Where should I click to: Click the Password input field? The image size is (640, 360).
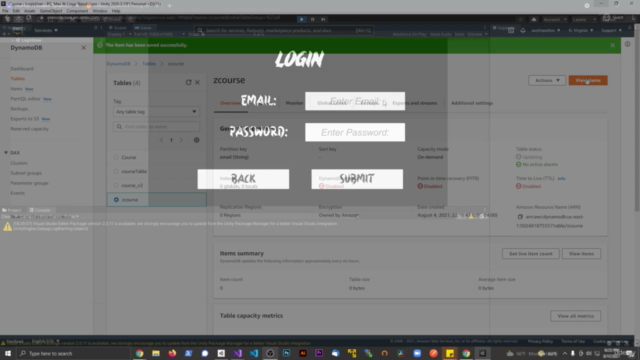(355, 132)
